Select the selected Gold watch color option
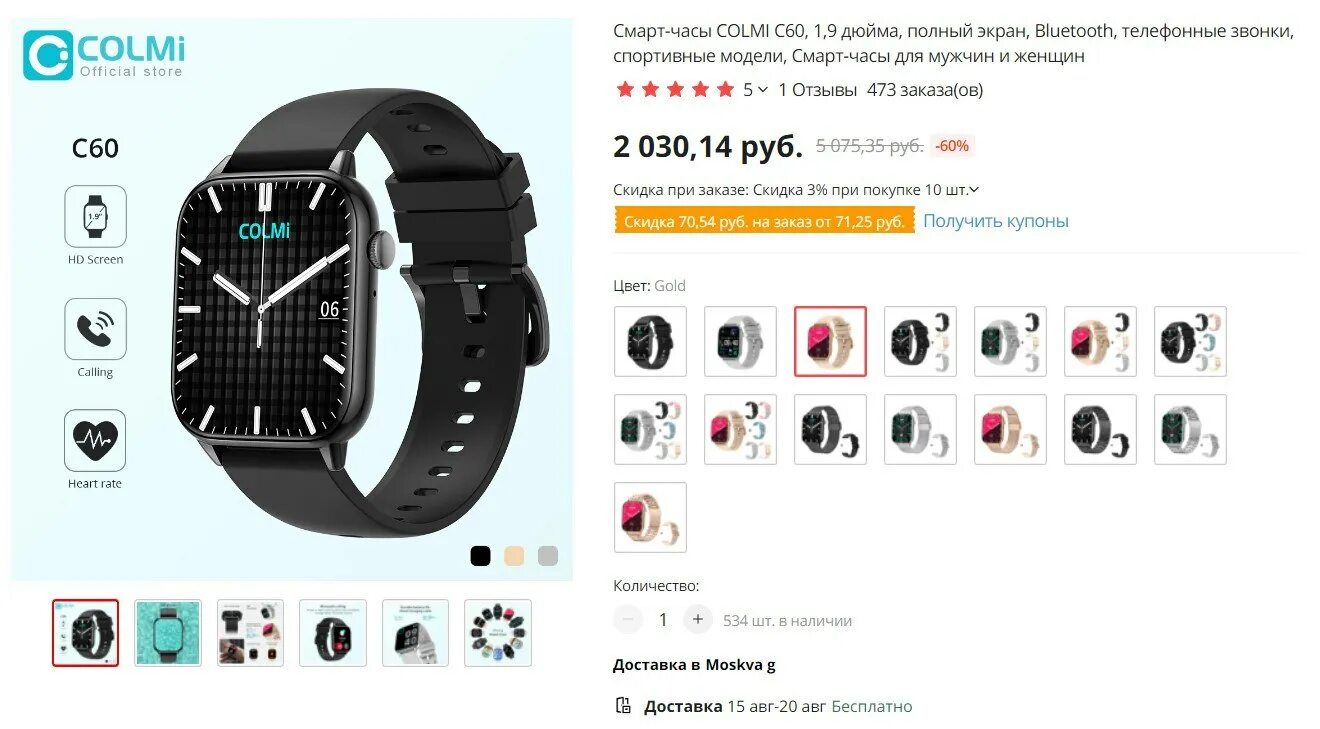Viewport: 1320px width, 729px height. point(830,341)
